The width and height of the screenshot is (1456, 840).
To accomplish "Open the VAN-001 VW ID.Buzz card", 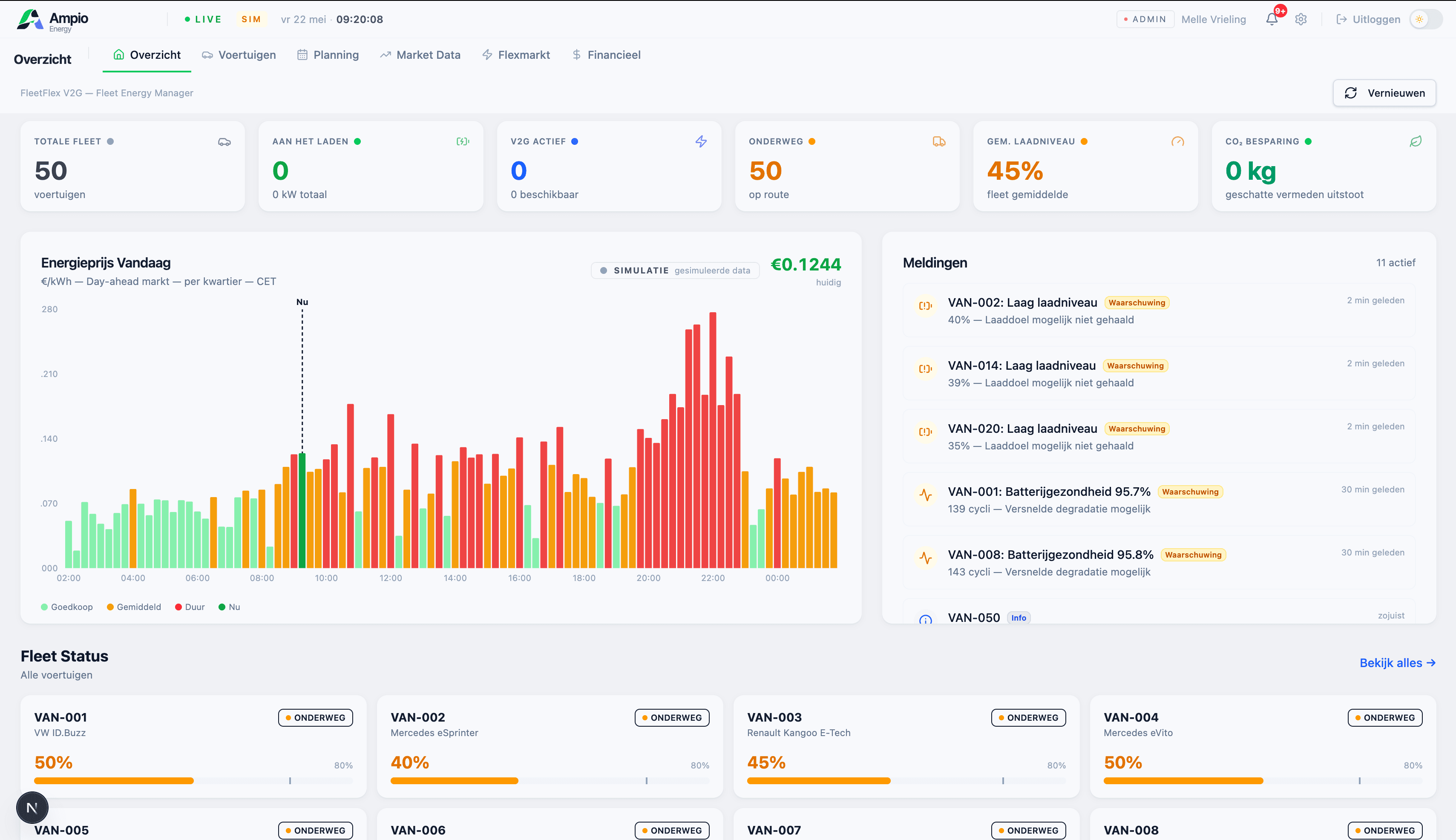I will tap(193, 747).
